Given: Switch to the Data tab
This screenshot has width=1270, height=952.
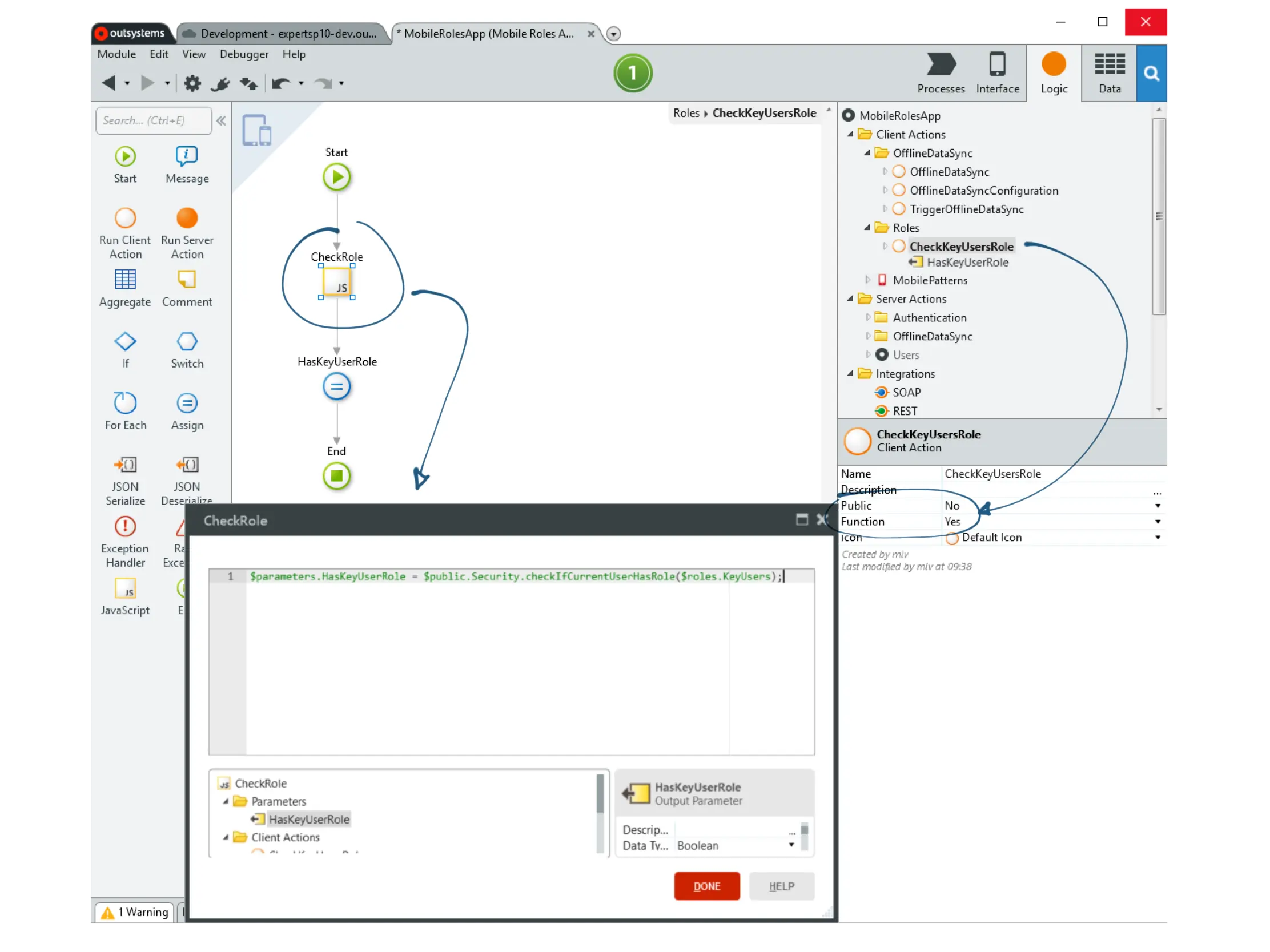Looking at the screenshot, I should pos(1109,74).
